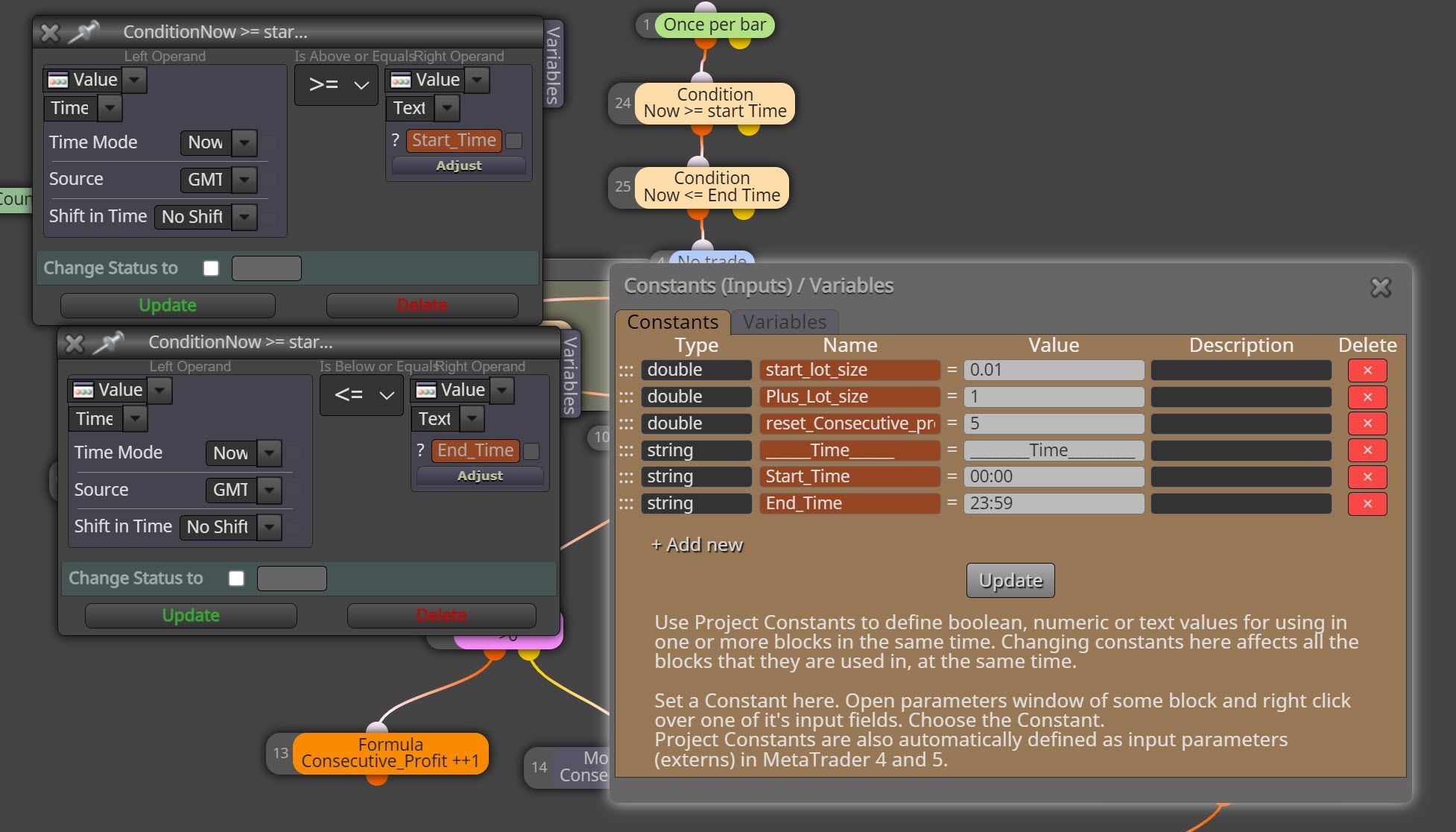Select the Constants tab
The width and height of the screenshot is (1456, 832).
point(672,322)
